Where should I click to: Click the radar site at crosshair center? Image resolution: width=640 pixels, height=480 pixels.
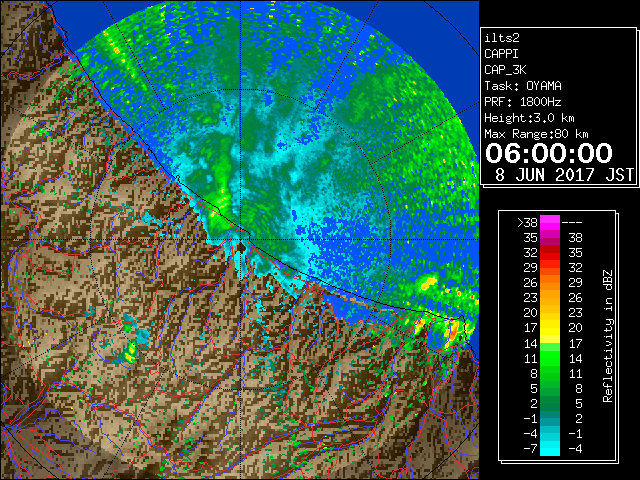click(241, 240)
